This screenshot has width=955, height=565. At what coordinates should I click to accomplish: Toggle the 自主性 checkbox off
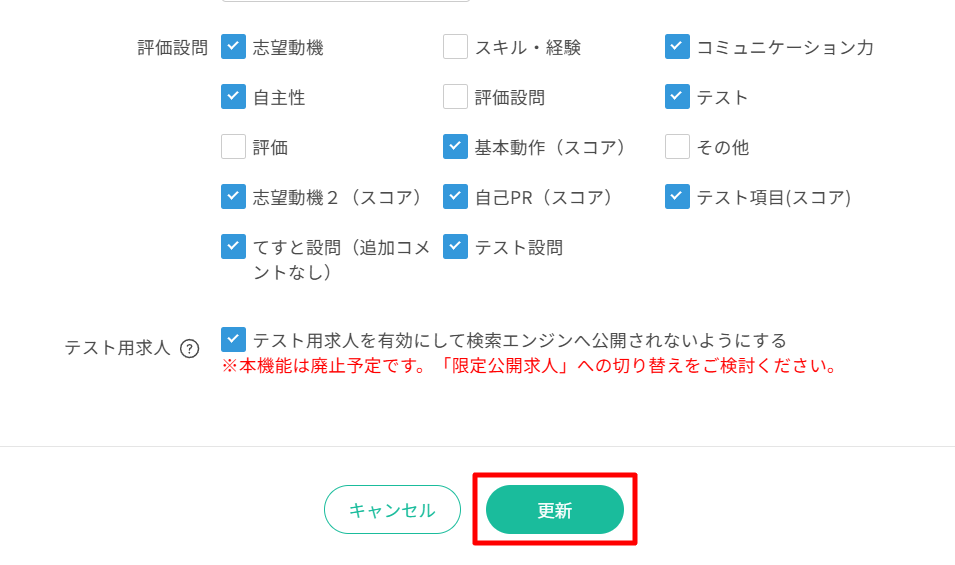(233, 97)
